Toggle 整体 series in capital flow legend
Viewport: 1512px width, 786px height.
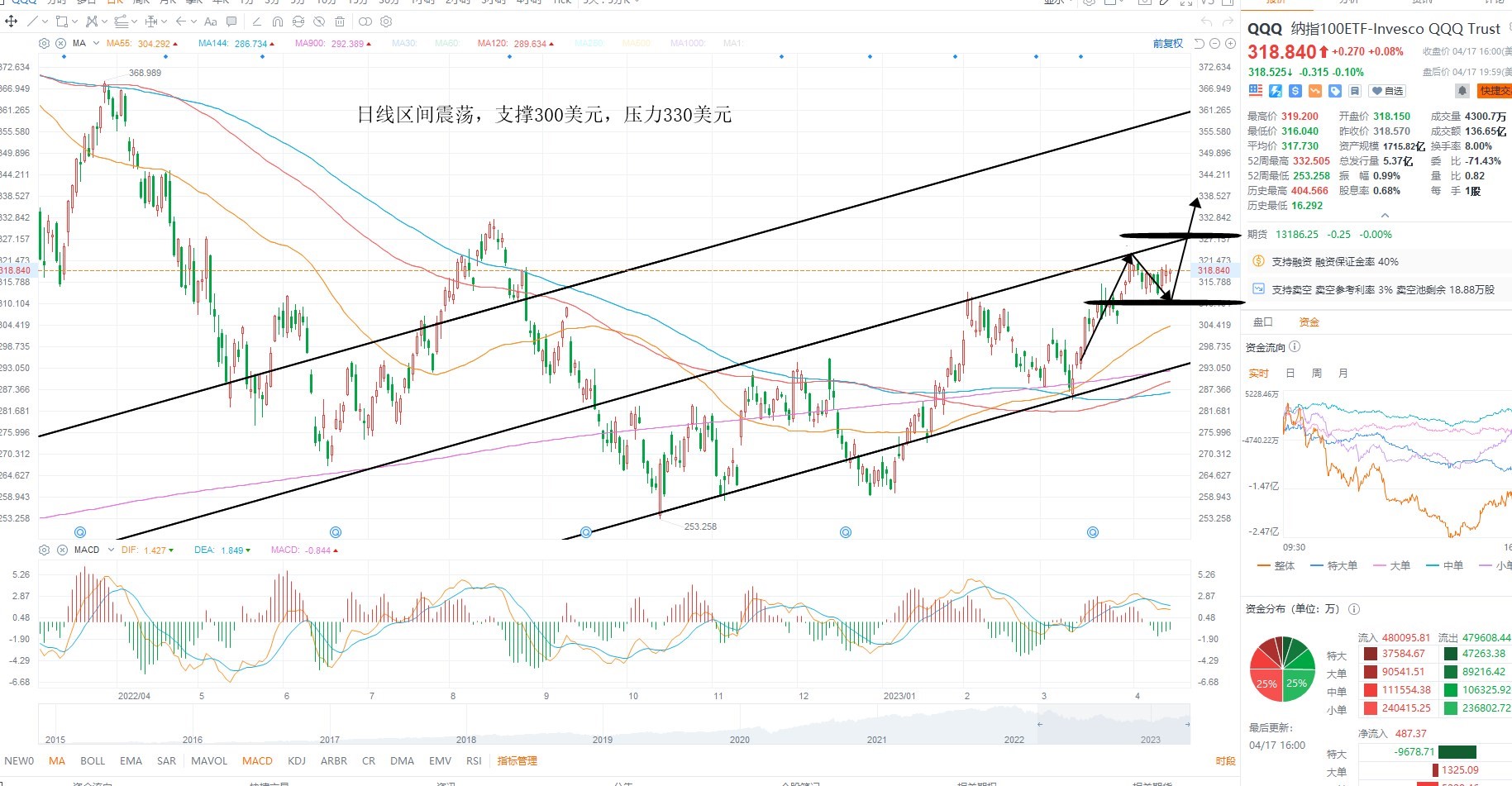click(x=1276, y=566)
